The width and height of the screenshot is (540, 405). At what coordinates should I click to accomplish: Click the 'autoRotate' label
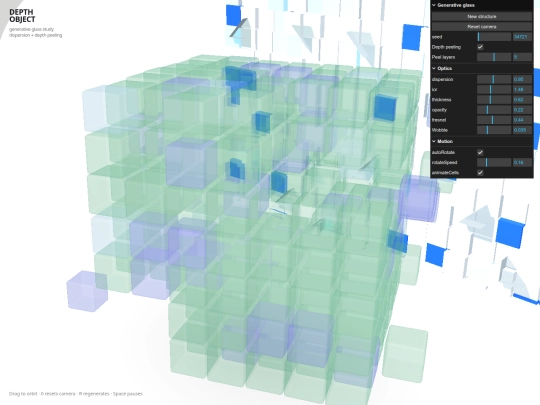click(x=443, y=152)
